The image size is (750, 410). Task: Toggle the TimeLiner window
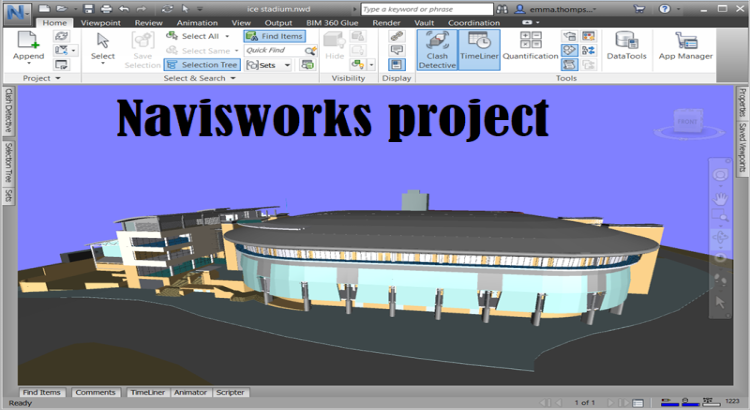(x=479, y=50)
